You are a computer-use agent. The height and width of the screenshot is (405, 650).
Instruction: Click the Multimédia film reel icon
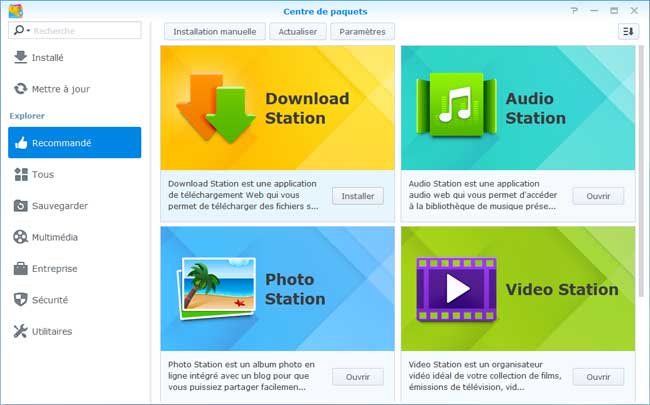click(x=20, y=237)
